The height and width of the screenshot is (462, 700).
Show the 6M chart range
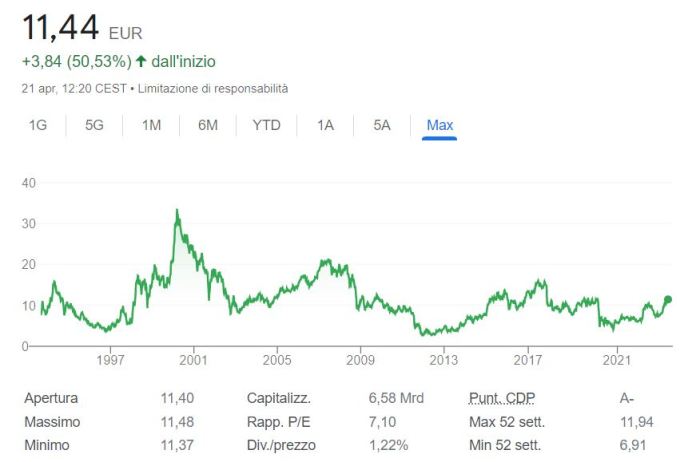(208, 125)
